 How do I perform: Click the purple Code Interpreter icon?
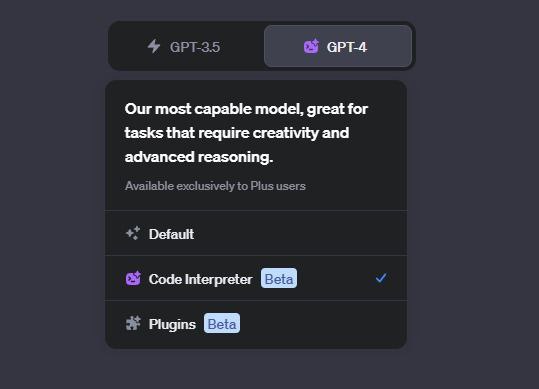pyautogui.click(x=133, y=278)
